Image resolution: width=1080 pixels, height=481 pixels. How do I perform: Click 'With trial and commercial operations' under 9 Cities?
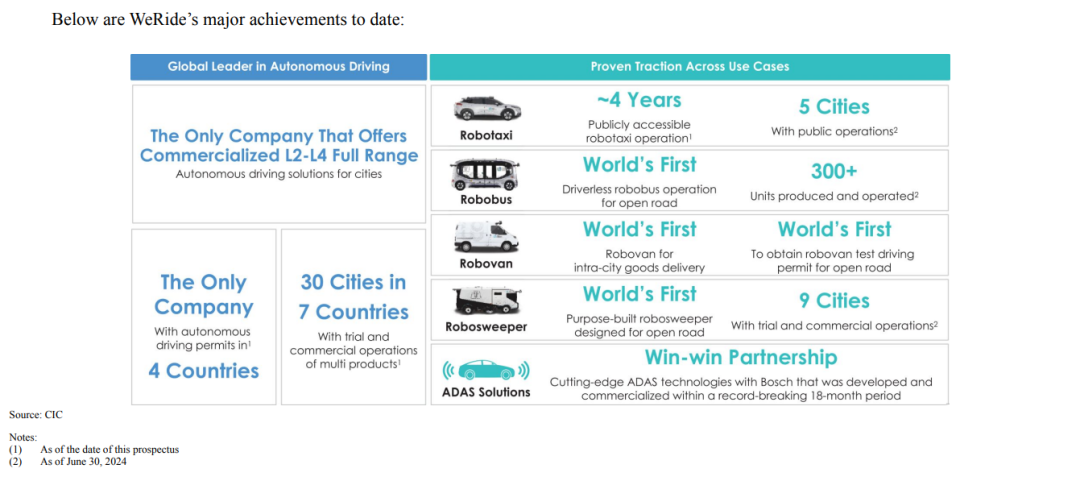pos(834,325)
